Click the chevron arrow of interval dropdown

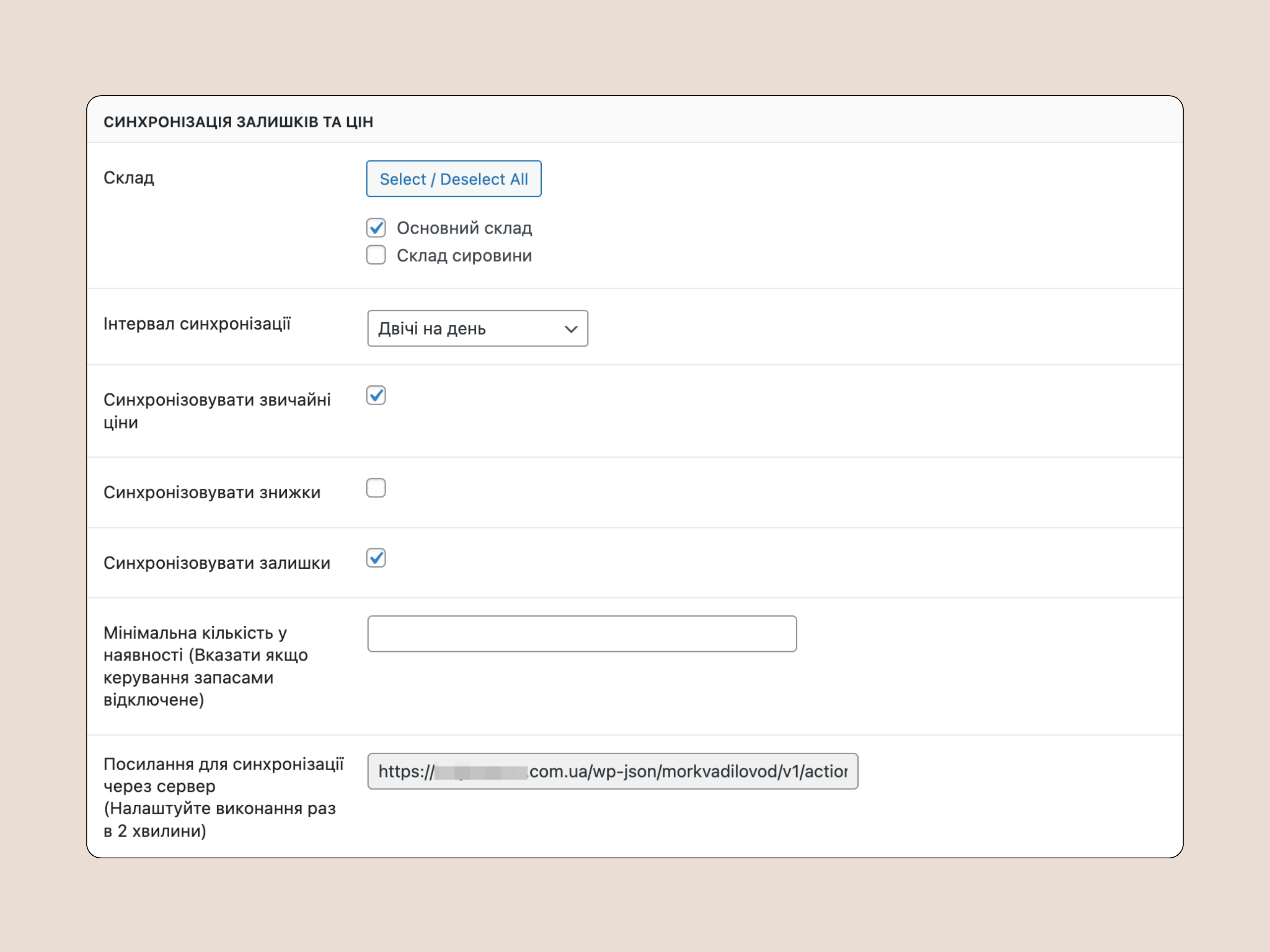[570, 329]
